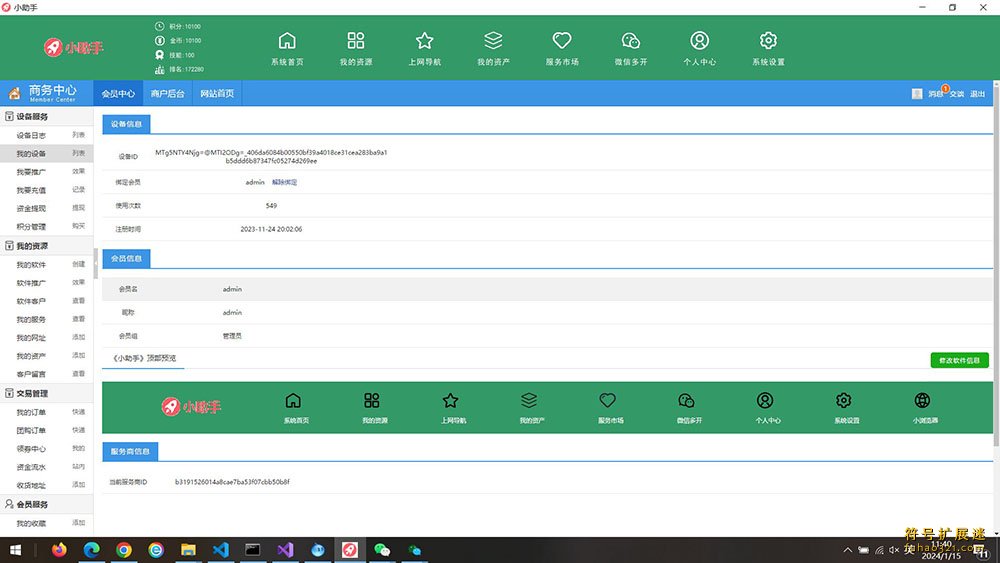Open Firefox from the Windows taskbar
The width and height of the screenshot is (1000, 563).
click(x=59, y=550)
